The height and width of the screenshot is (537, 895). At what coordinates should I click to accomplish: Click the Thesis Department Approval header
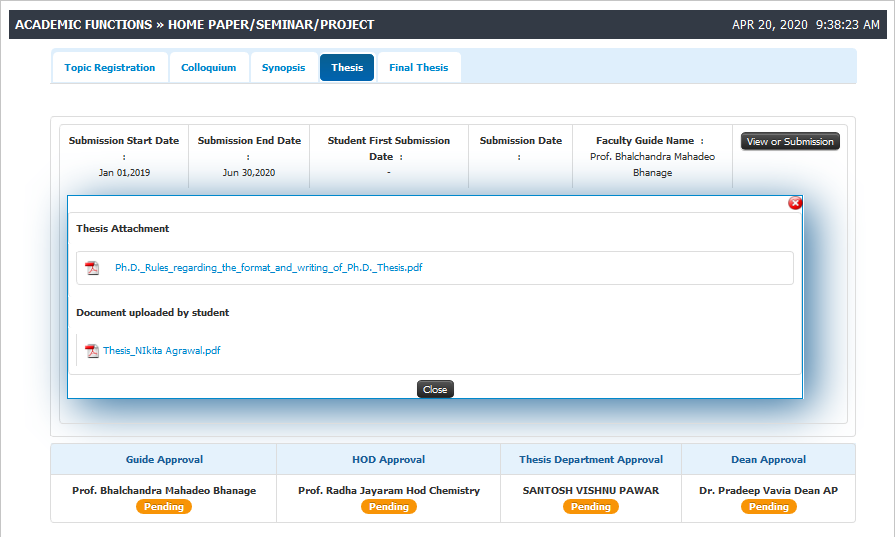point(591,459)
